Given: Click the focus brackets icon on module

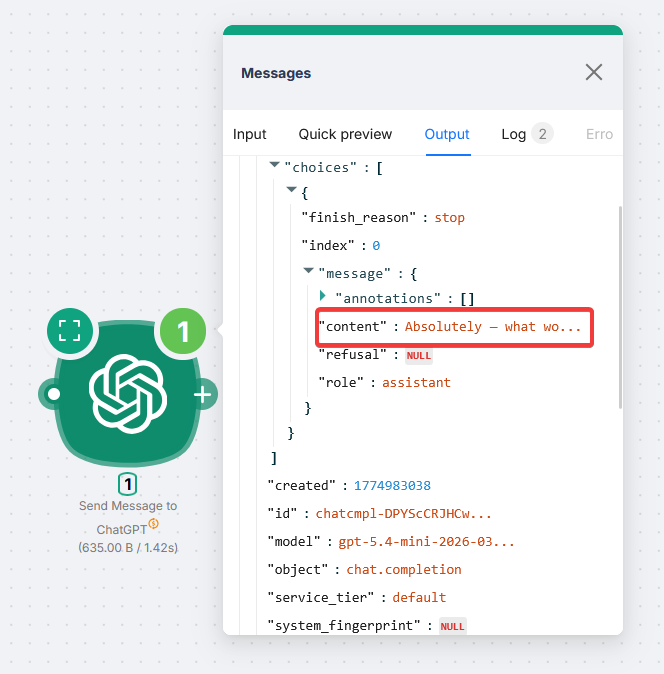Looking at the screenshot, I should (x=70, y=331).
